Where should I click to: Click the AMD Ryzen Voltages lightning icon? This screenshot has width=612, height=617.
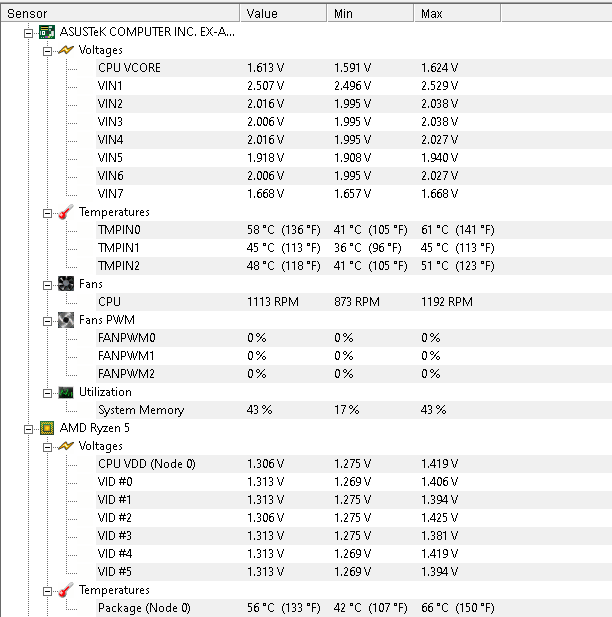coord(66,446)
